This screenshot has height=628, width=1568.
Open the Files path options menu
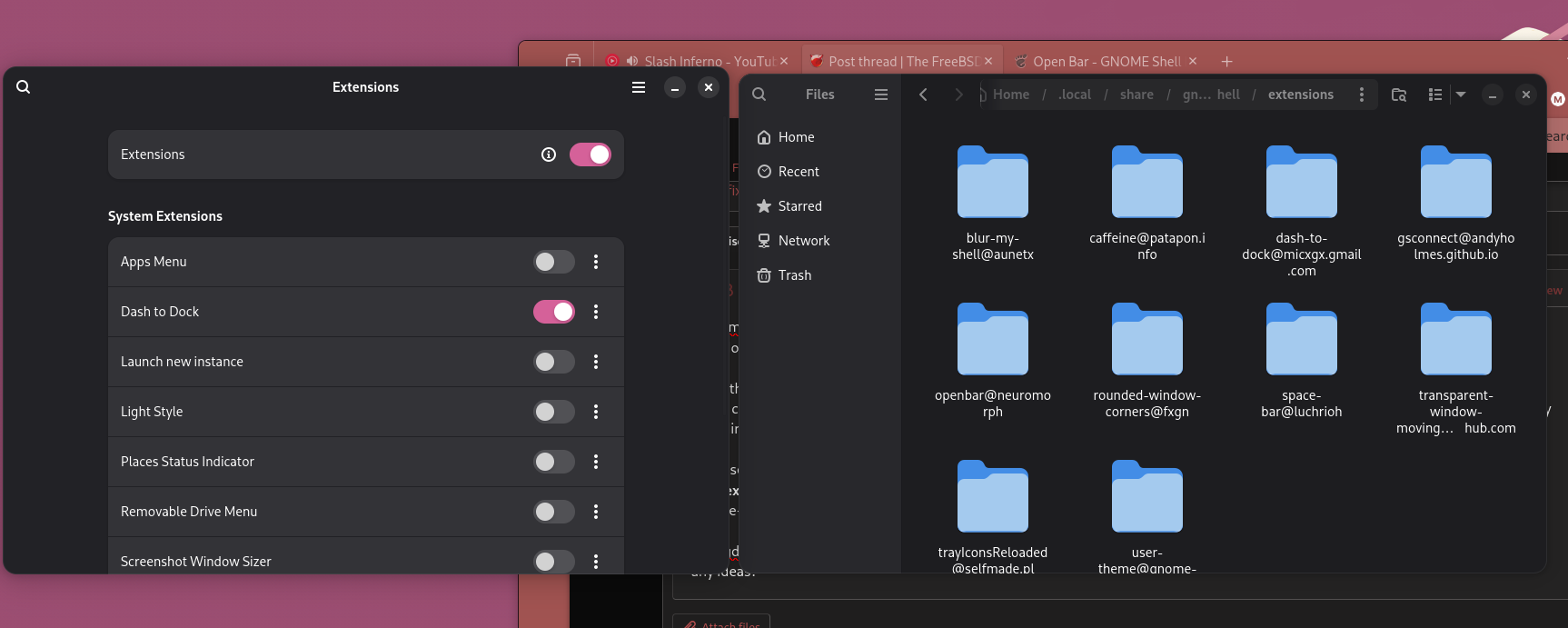1361,95
